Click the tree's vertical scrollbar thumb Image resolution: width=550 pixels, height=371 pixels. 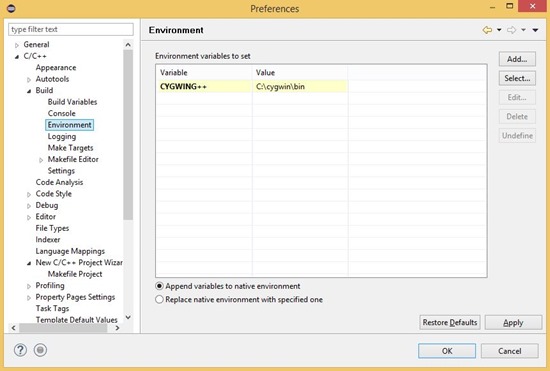pos(128,135)
